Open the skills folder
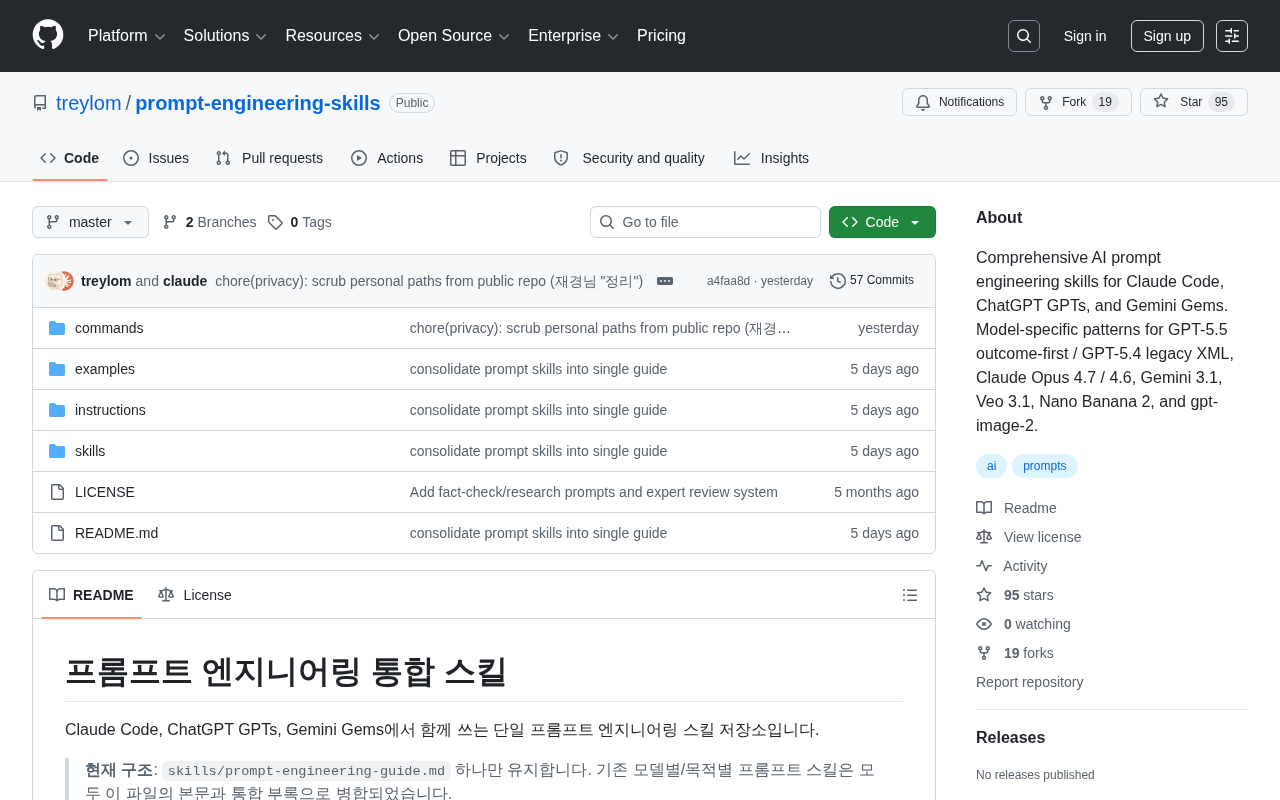Image resolution: width=1280 pixels, height=800 pixels. [90, 451]
